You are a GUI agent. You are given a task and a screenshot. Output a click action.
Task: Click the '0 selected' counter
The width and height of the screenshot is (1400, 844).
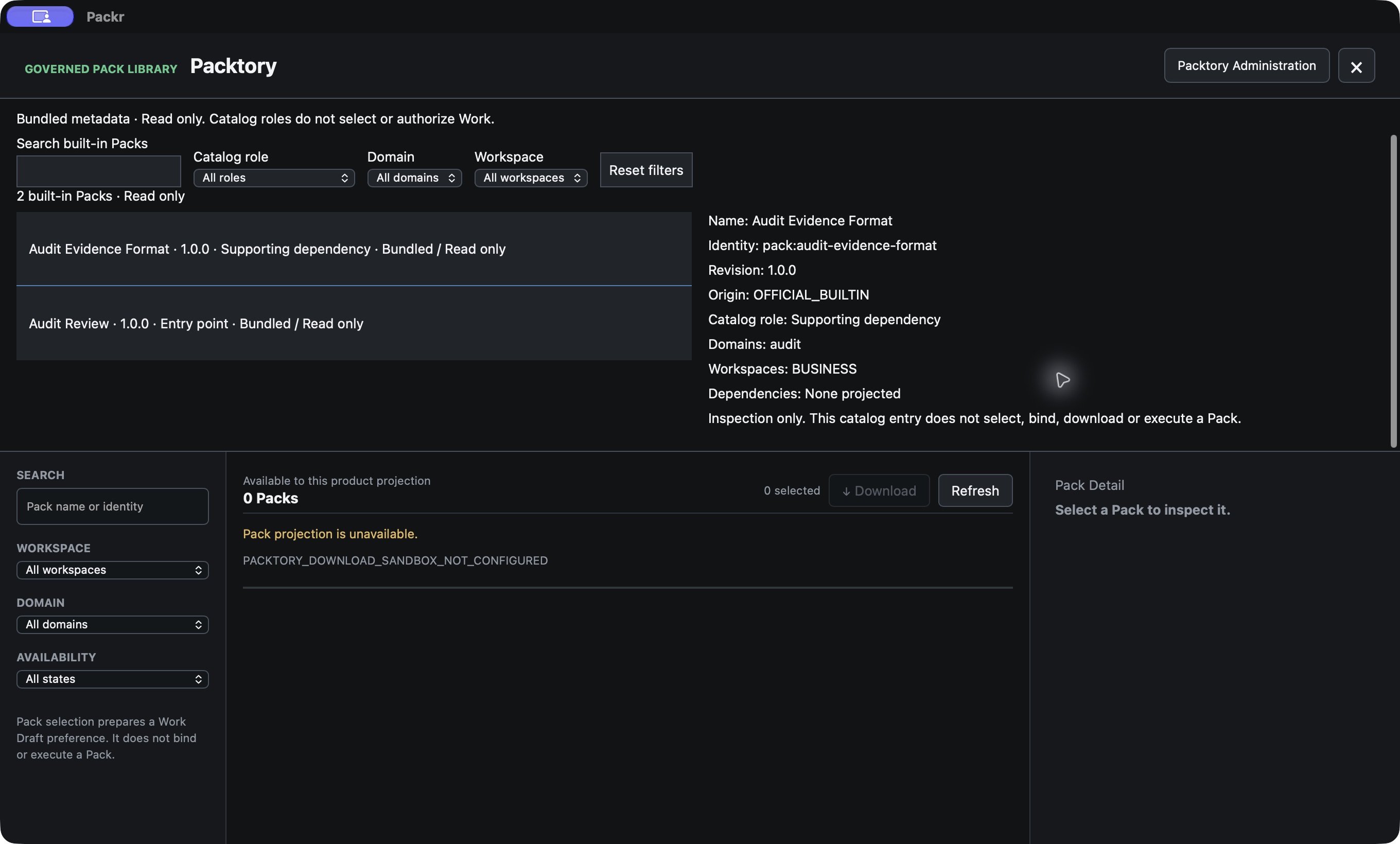[x=792, y=491]
